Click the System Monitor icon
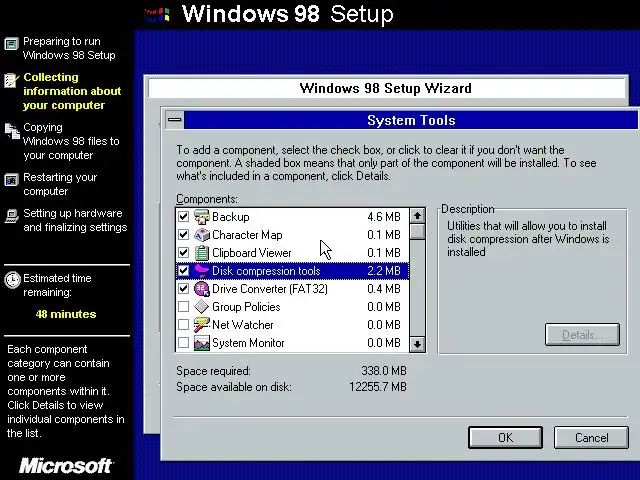This screenshot has height=480, width=640. (202, 342)
